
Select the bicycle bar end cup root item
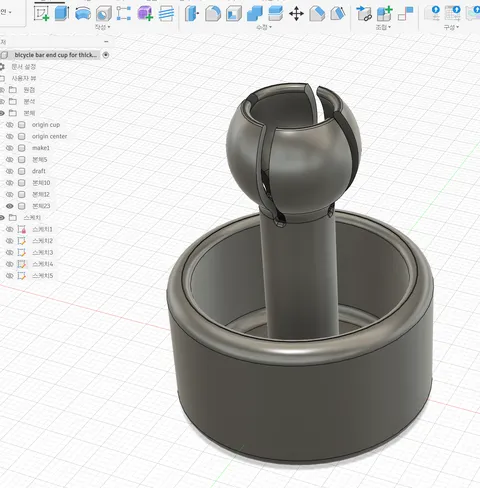55,55
